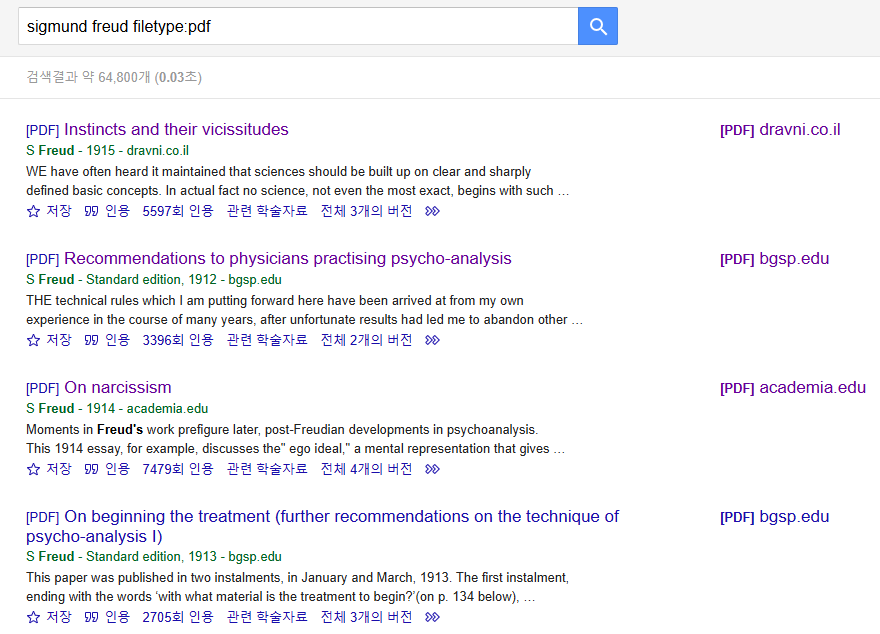Open the Instincts and their vicissitudes title
This screenshot has width=880, height=634.
point(176,130)
